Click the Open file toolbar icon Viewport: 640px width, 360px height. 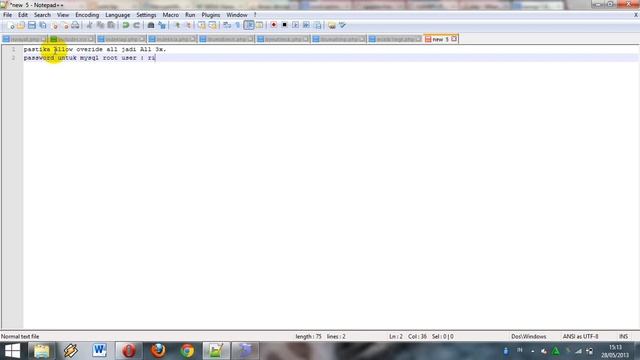pyautogui.click(x=21, y=25)
